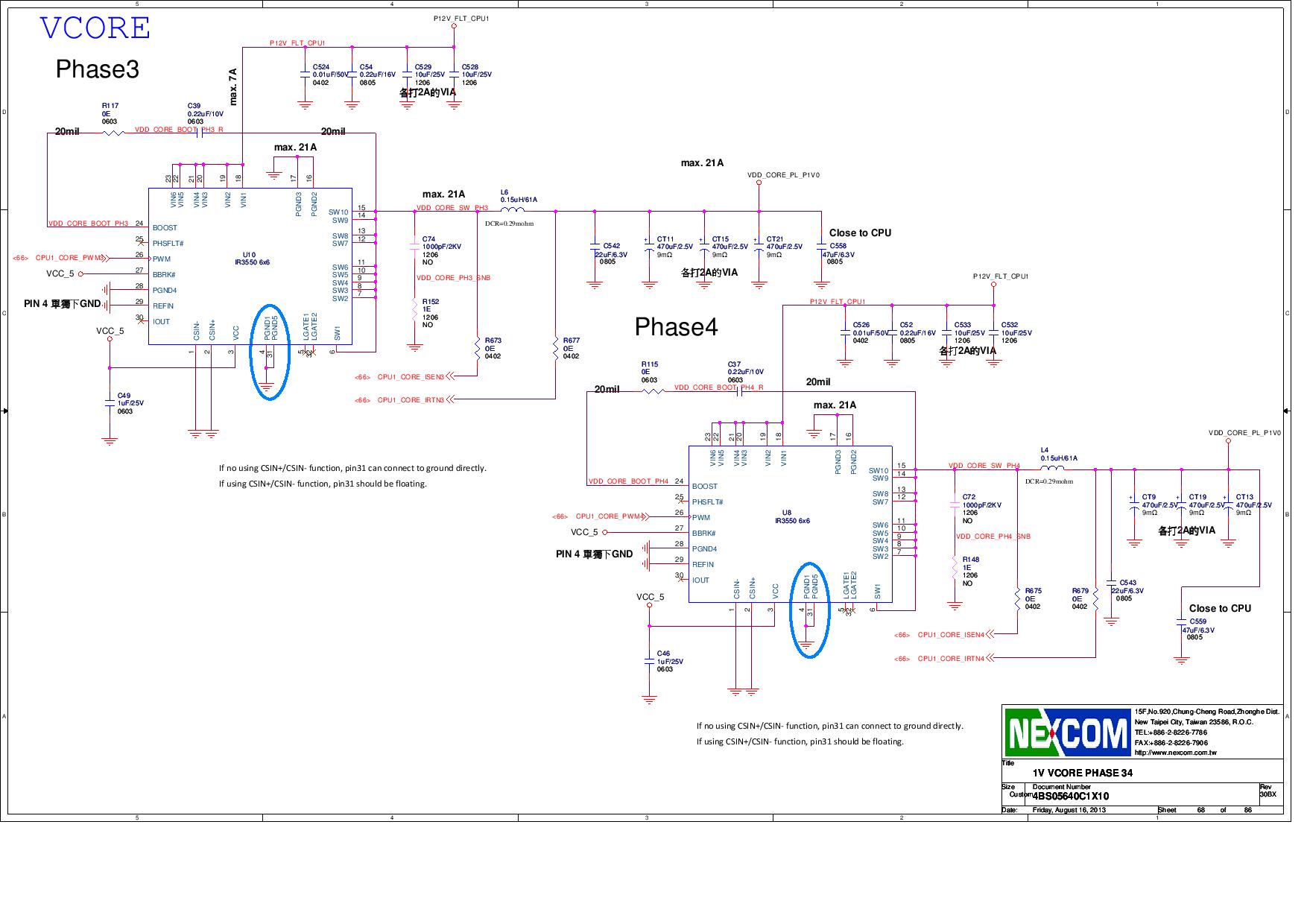Select the Phase4 section heading
The image size is (1307, 924).
[x=677, y=326]
